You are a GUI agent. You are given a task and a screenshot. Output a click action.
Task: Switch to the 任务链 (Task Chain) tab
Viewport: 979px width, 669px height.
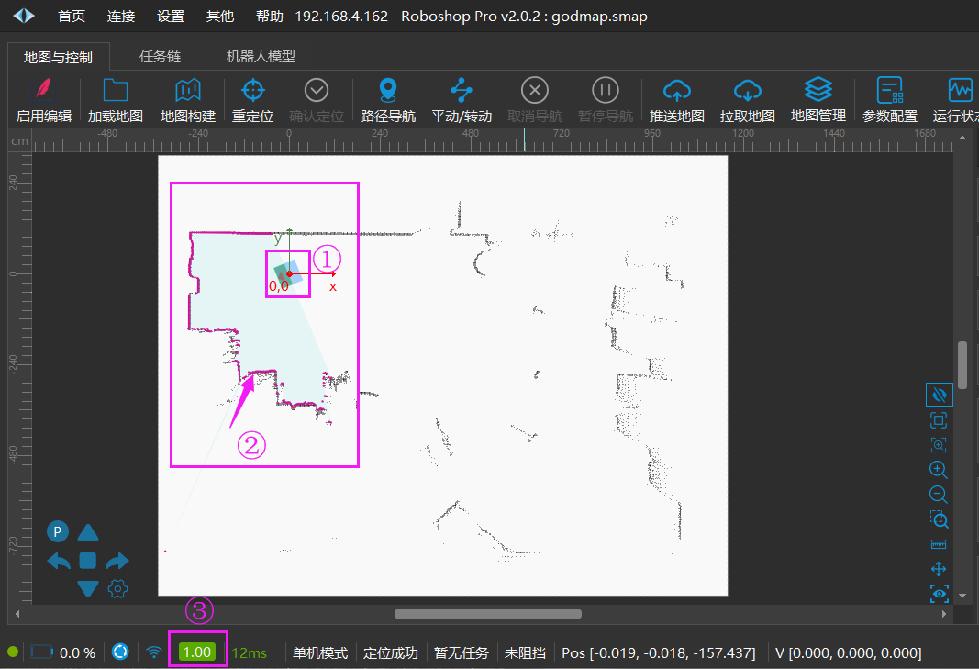159,56
